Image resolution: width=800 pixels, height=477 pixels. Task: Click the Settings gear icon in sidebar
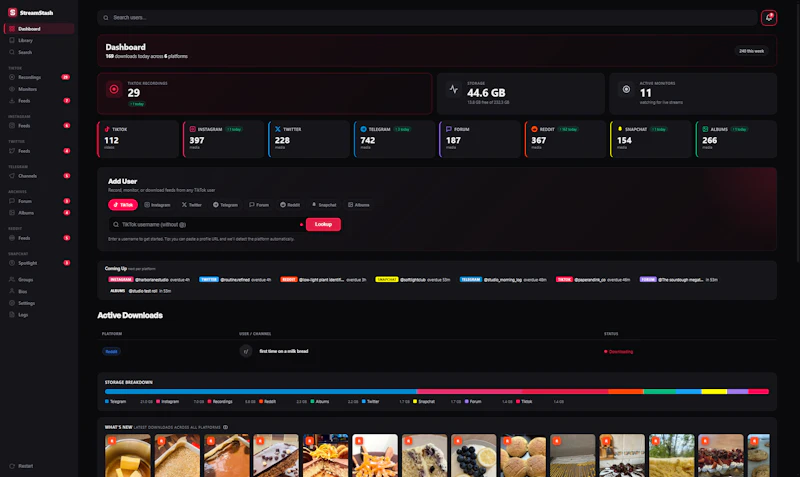click(12, 303)
